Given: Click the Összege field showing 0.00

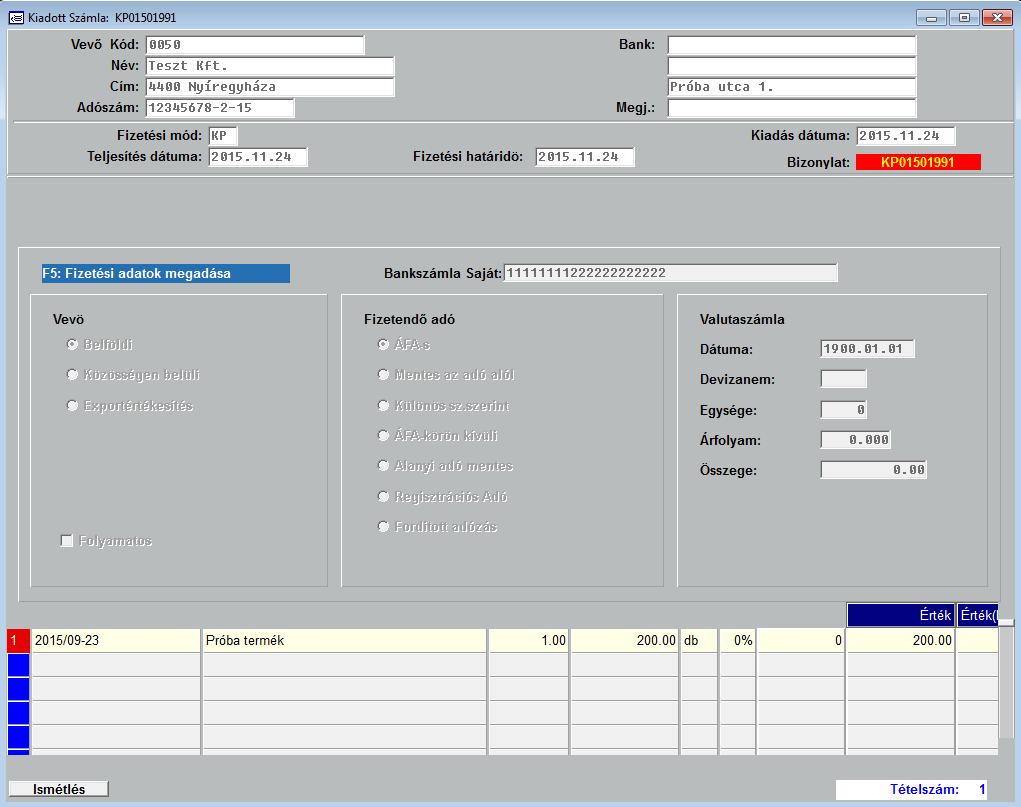Looking at the screenshot, I should coord(874,470).
